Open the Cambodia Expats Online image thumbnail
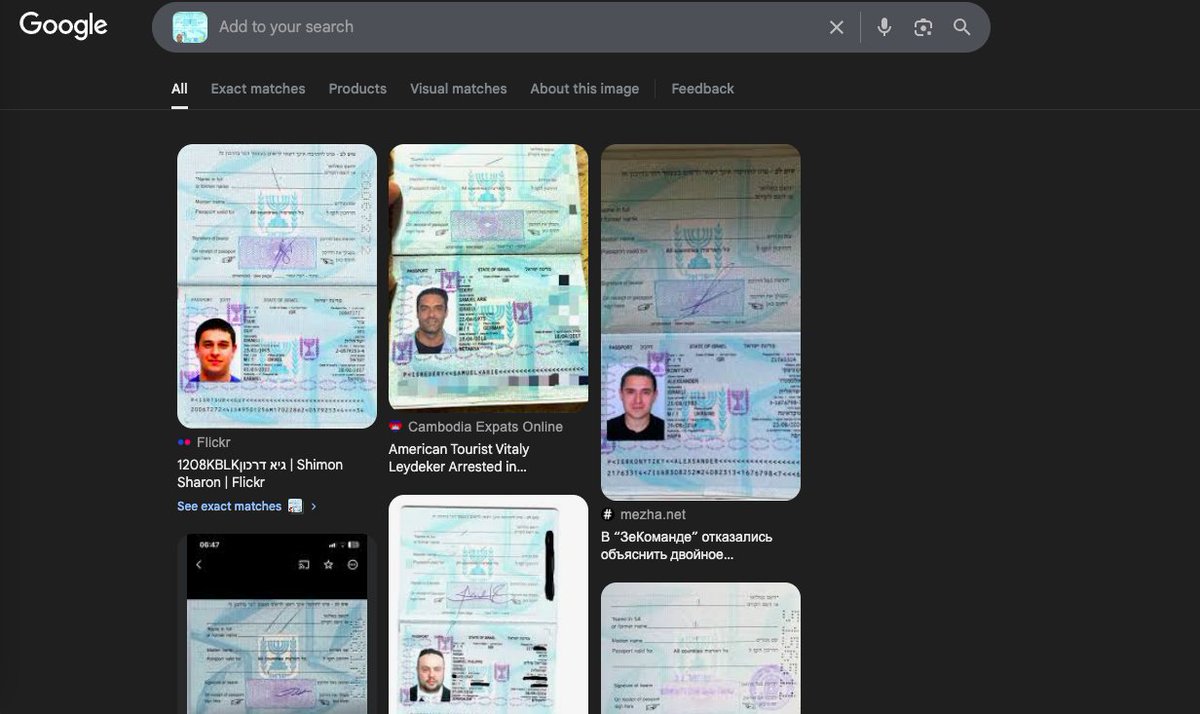This screenshot has width=1200, height=714. coord(488,278)
